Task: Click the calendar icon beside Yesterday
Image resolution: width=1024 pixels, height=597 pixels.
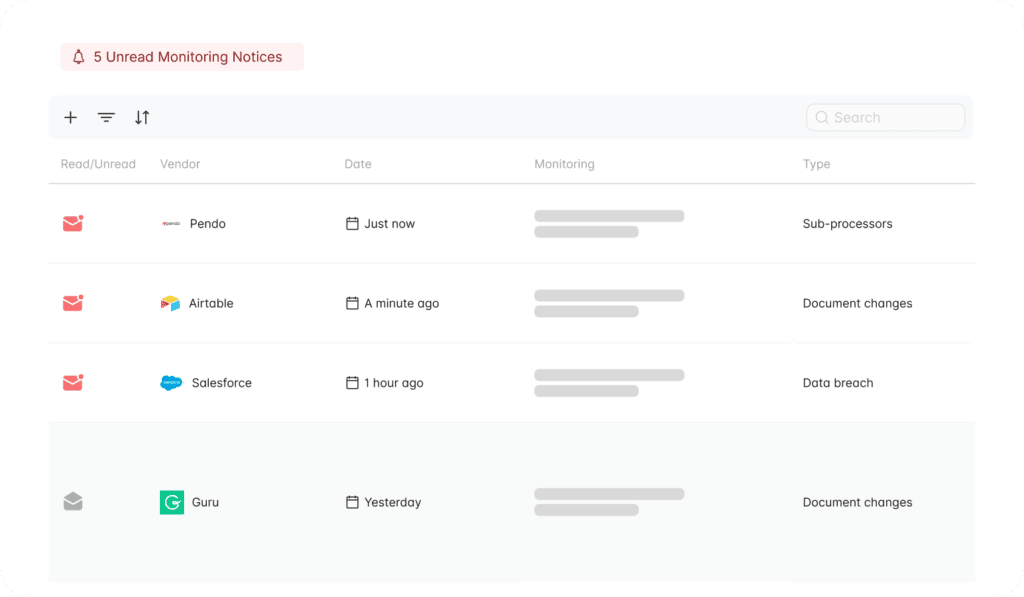Action: pyautogui.click(x=352, y=501)
